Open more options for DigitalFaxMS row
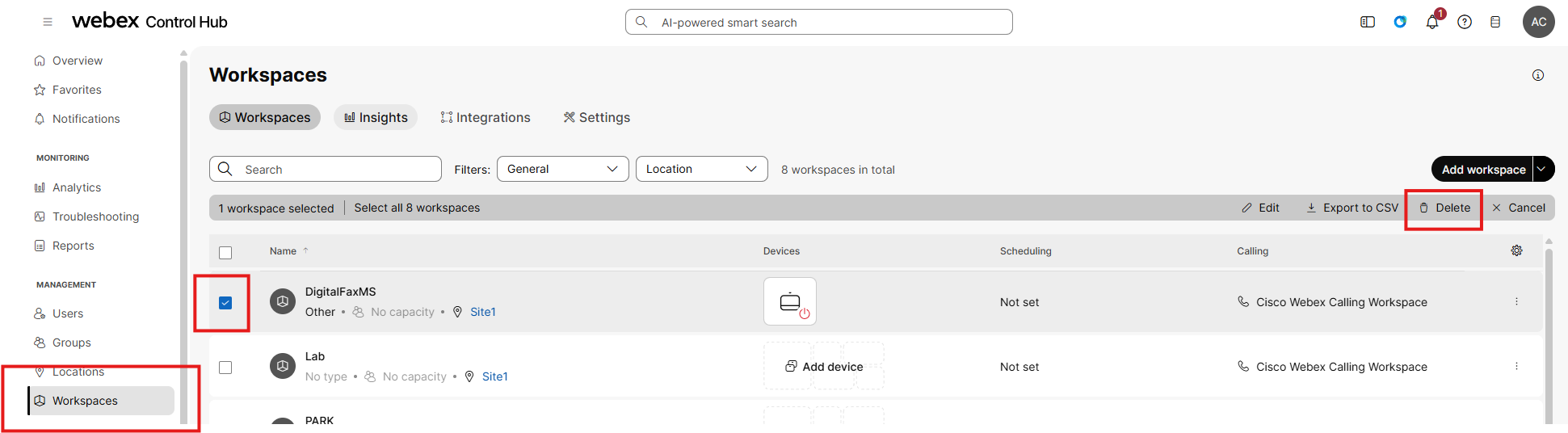 [1516, 301]
